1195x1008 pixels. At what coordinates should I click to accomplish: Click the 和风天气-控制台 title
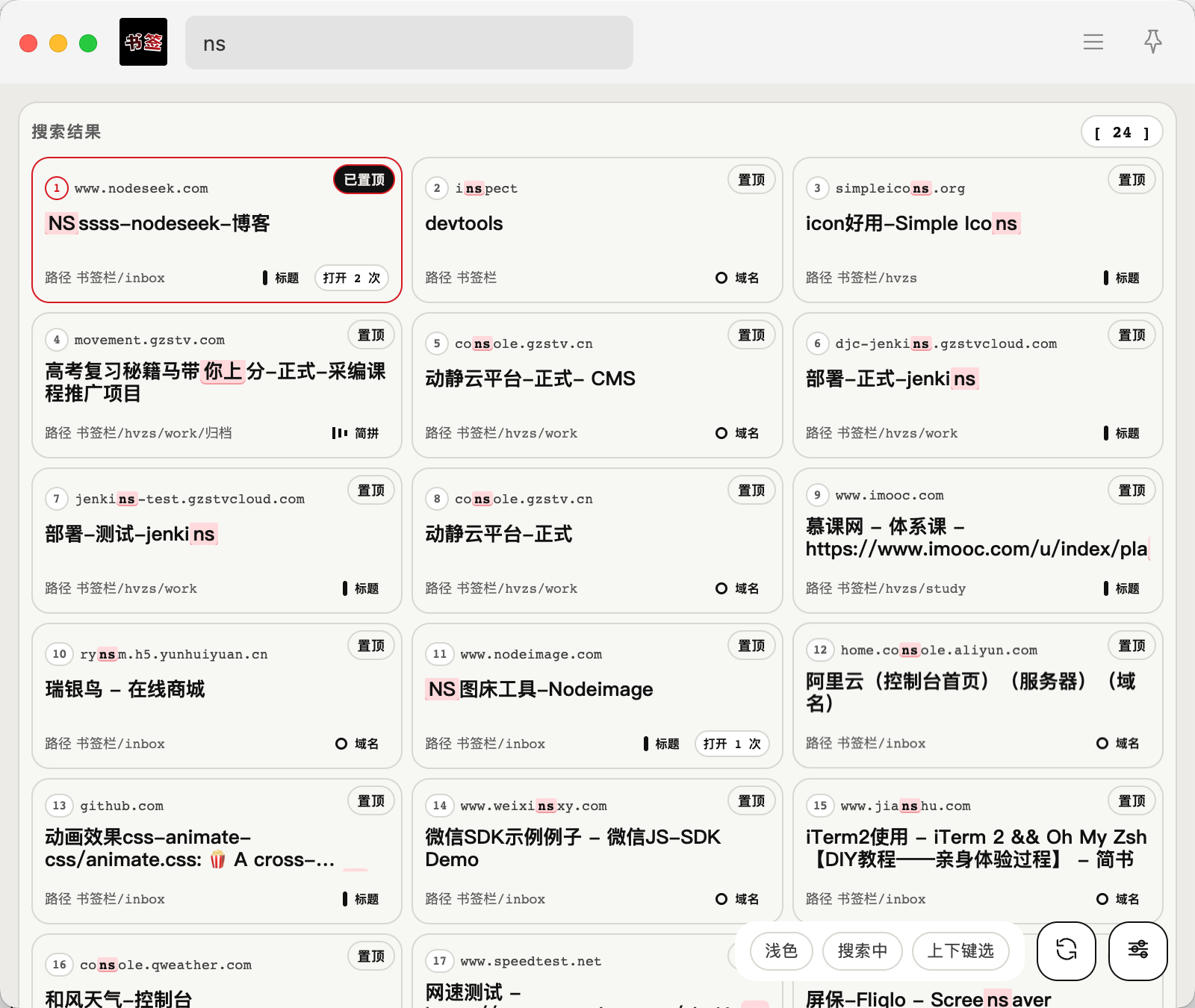tap(119, 998)
